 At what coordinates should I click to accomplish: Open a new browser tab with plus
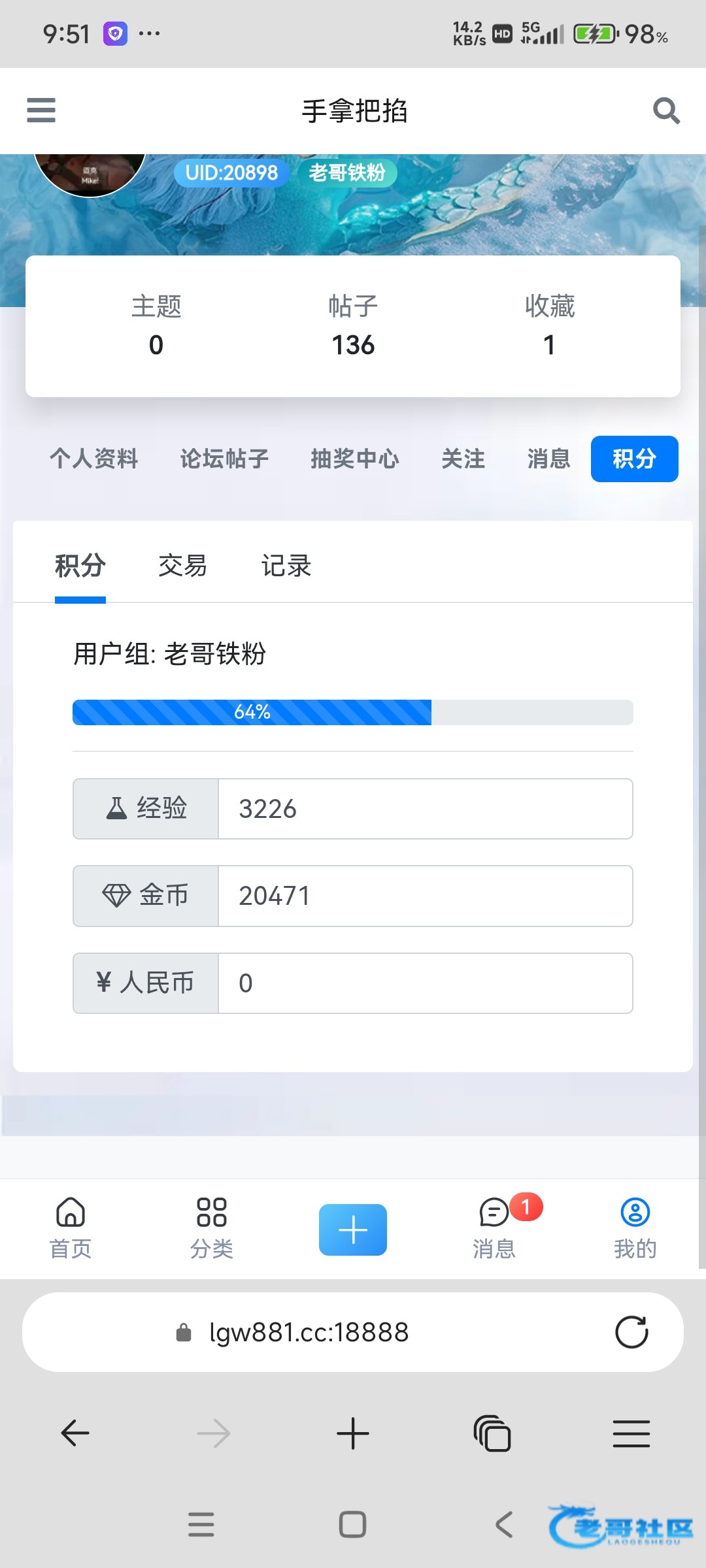[x=353, y=1433]
